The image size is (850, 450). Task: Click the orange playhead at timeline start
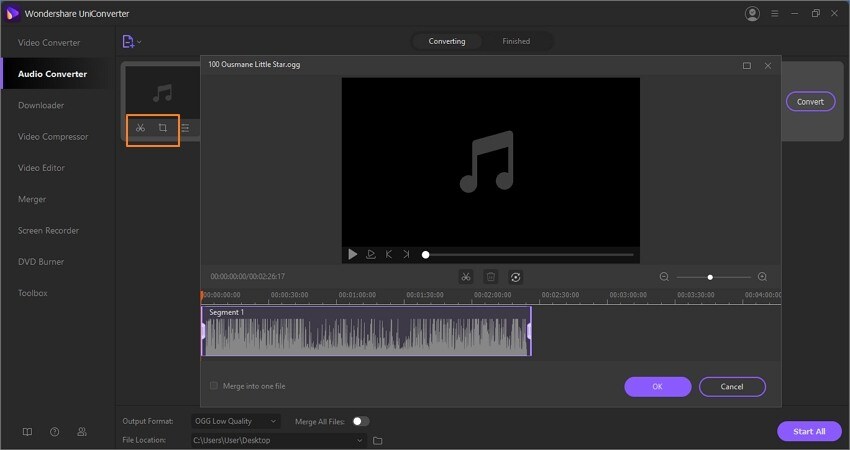[202, 296]
